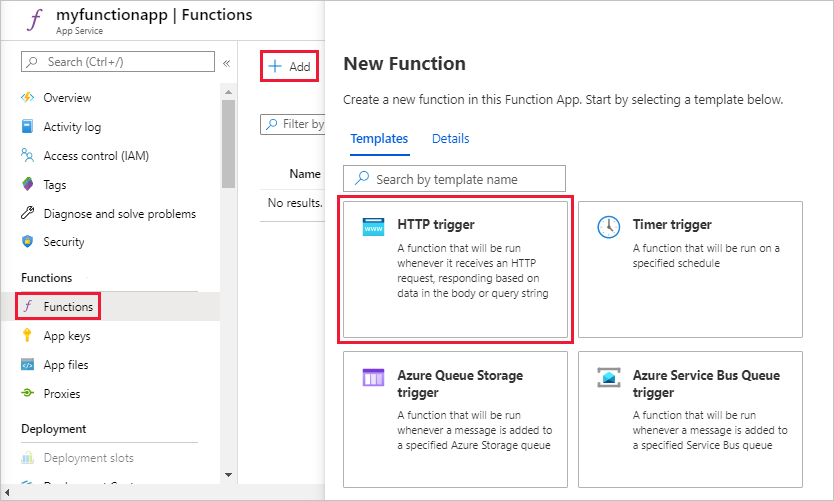Click the sidebar scrollbar down arrow

tap(229, 474)
